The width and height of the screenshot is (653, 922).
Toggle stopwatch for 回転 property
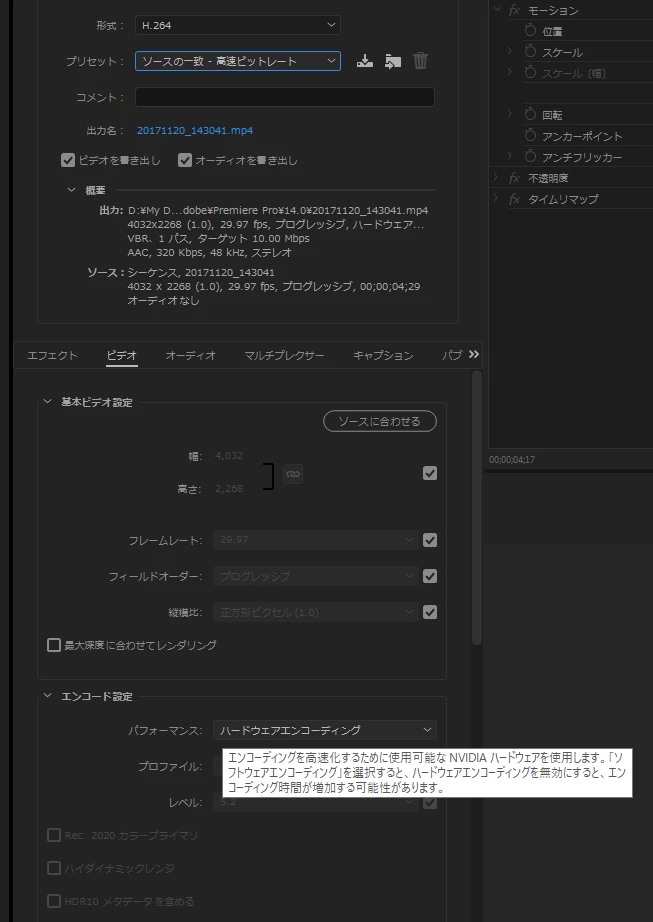tap(530, 114)
